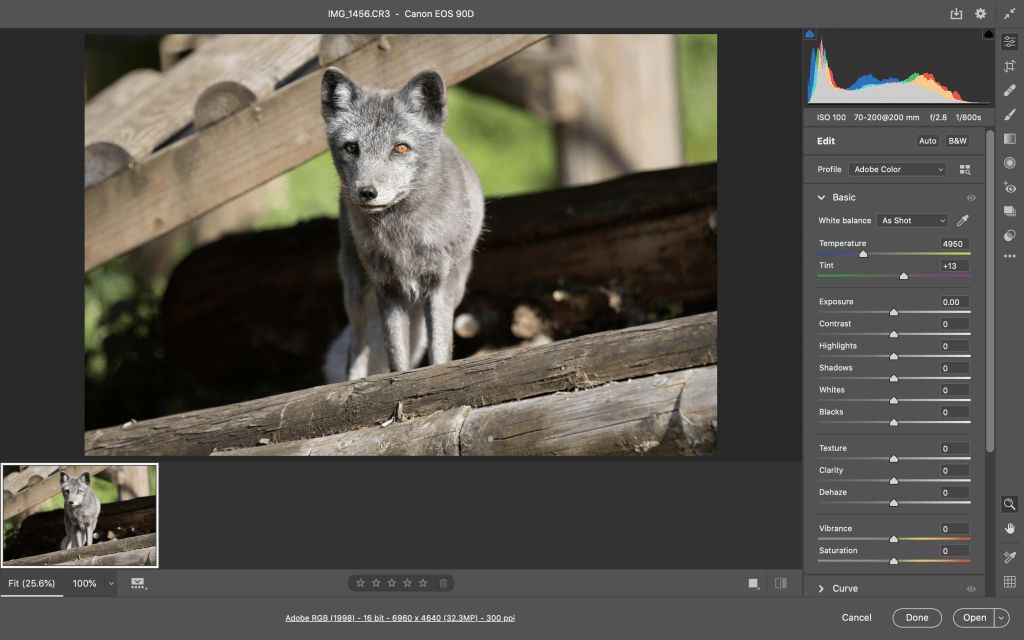Select the Adjustment Brush tool
The height and width of the screenshot is (640, 1024).
point(1010,114)
